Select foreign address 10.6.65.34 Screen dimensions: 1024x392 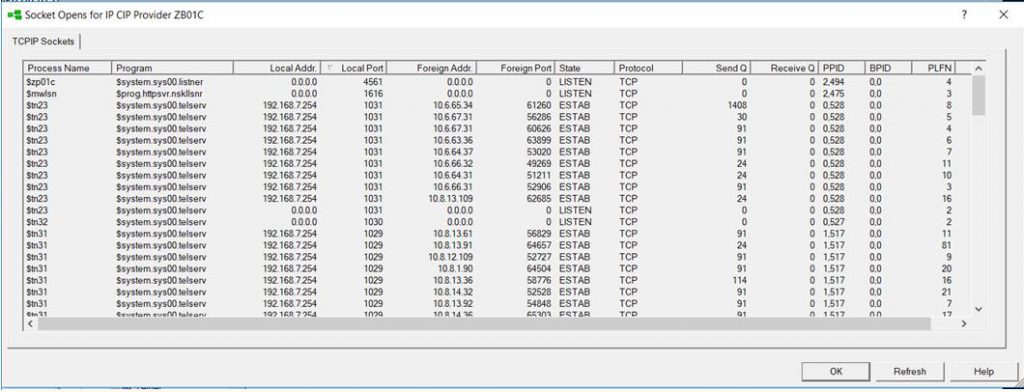point(453,106)
